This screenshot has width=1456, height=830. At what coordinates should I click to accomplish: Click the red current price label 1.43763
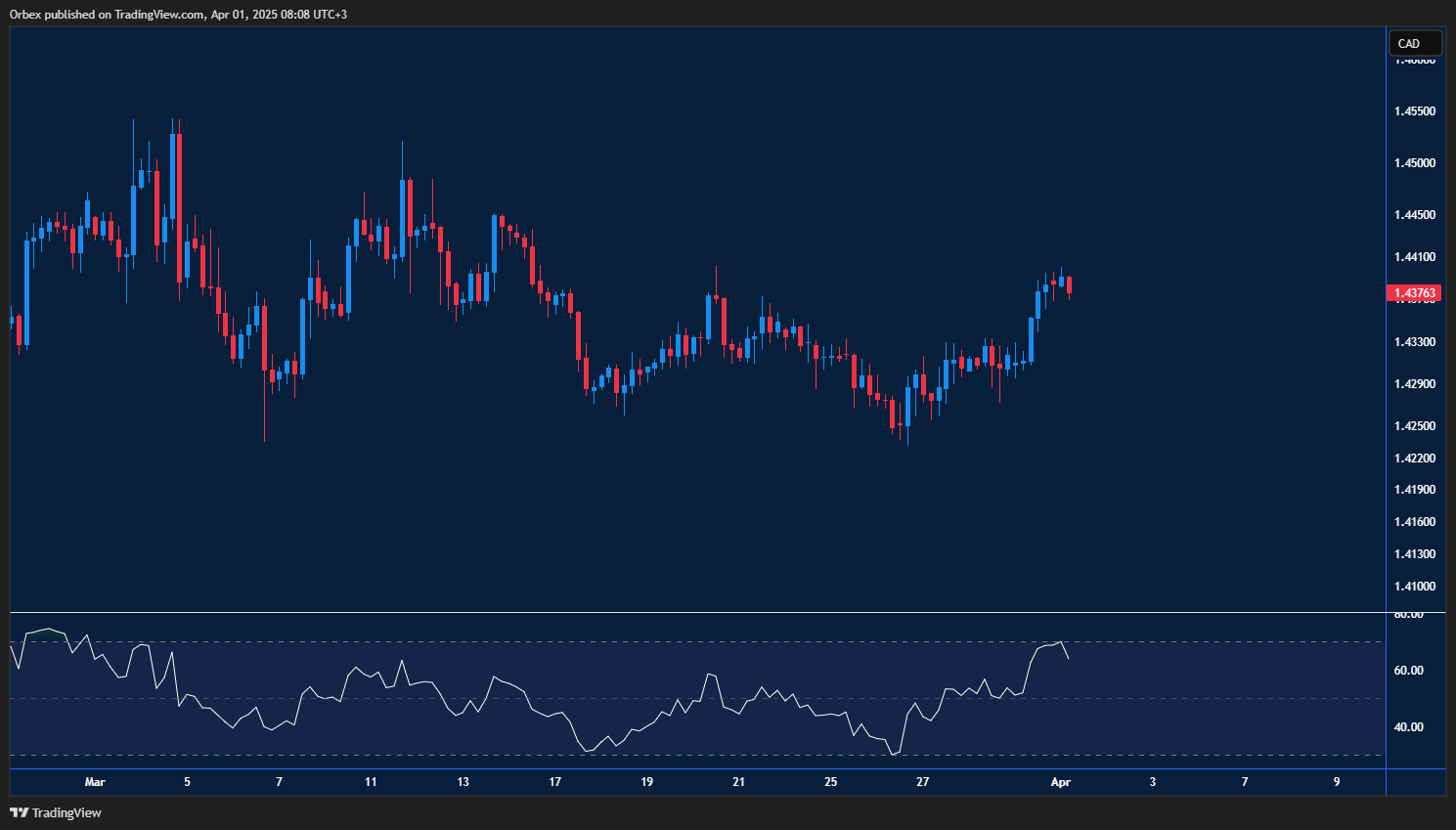(1412, 292)
